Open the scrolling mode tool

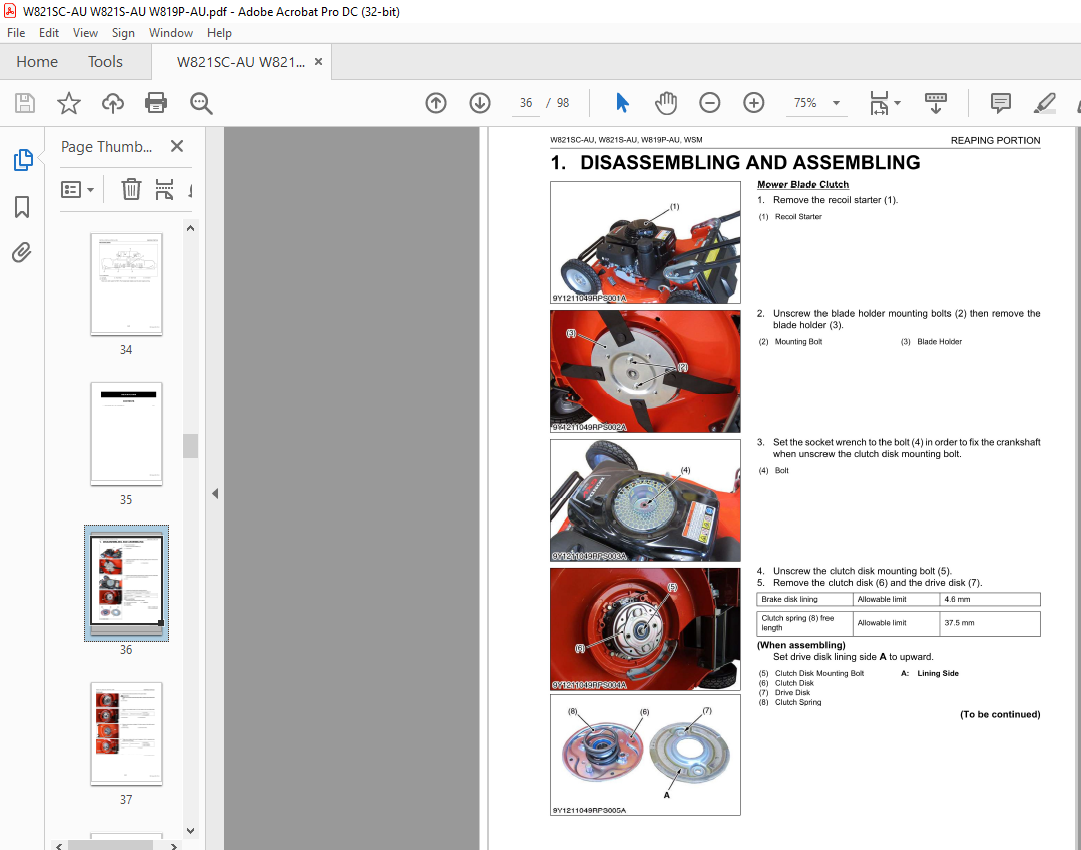(x=936, y=103)
